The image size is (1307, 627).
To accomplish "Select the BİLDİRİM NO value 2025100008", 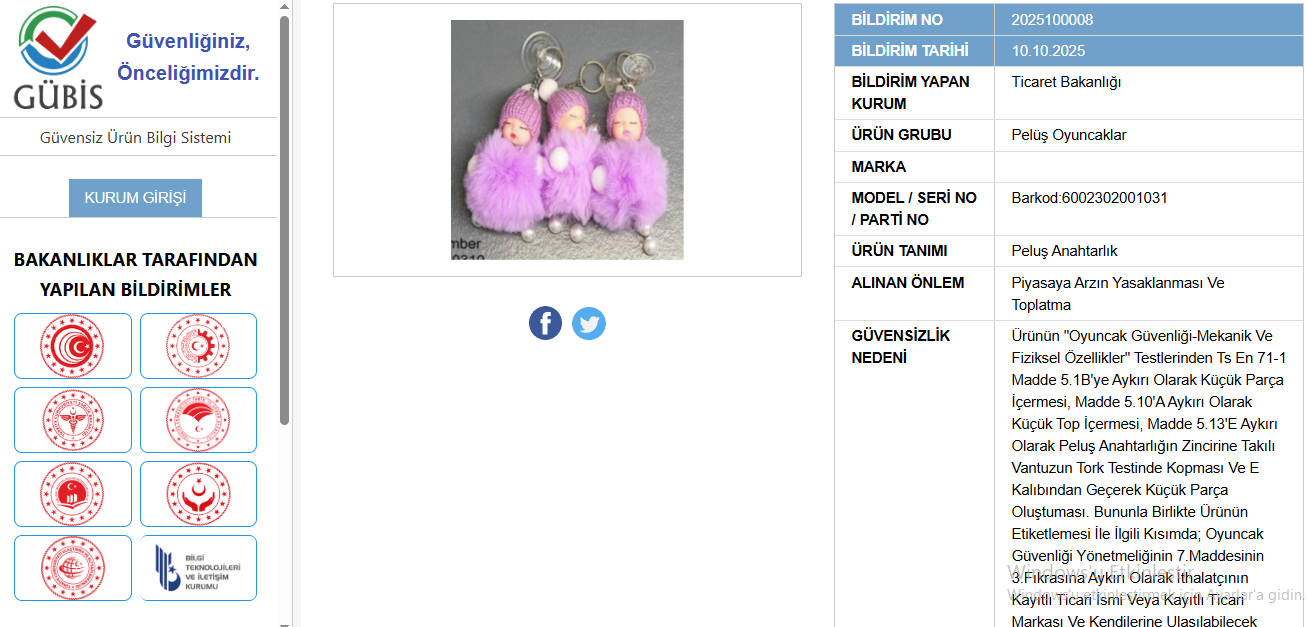I will point(1052,20).
